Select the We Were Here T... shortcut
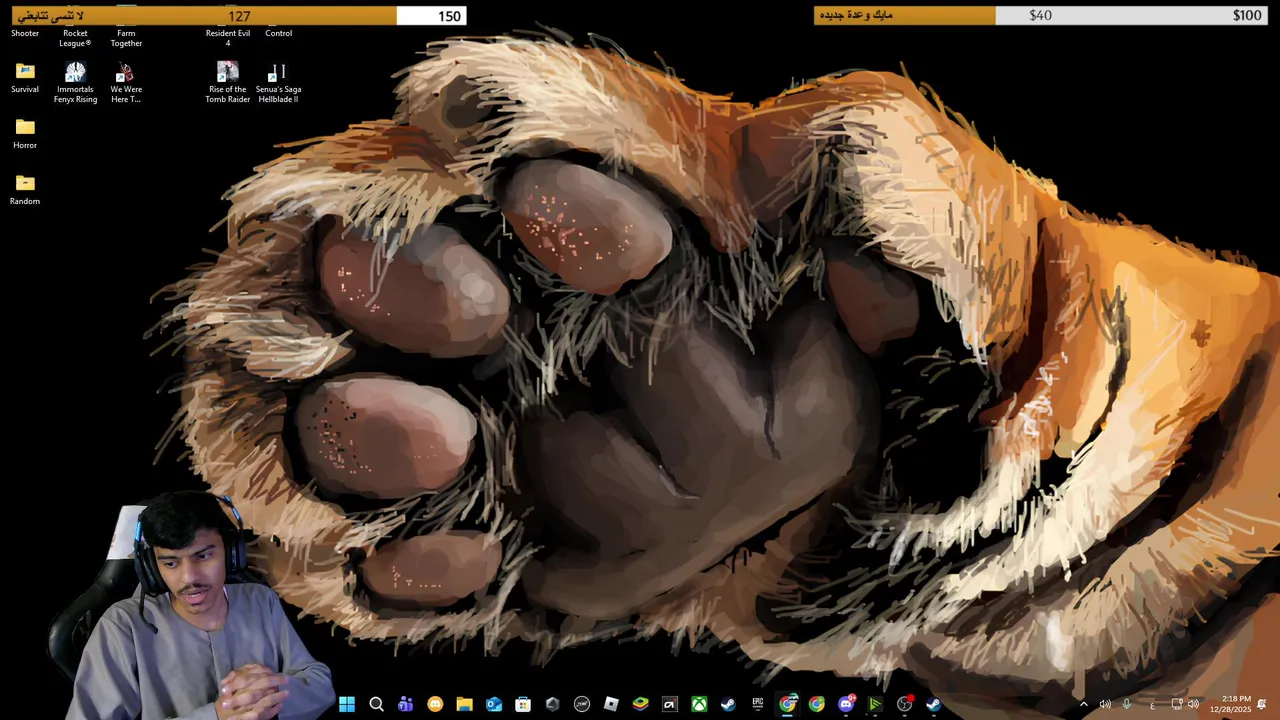The image size is (1280, 720). point(126,83)
